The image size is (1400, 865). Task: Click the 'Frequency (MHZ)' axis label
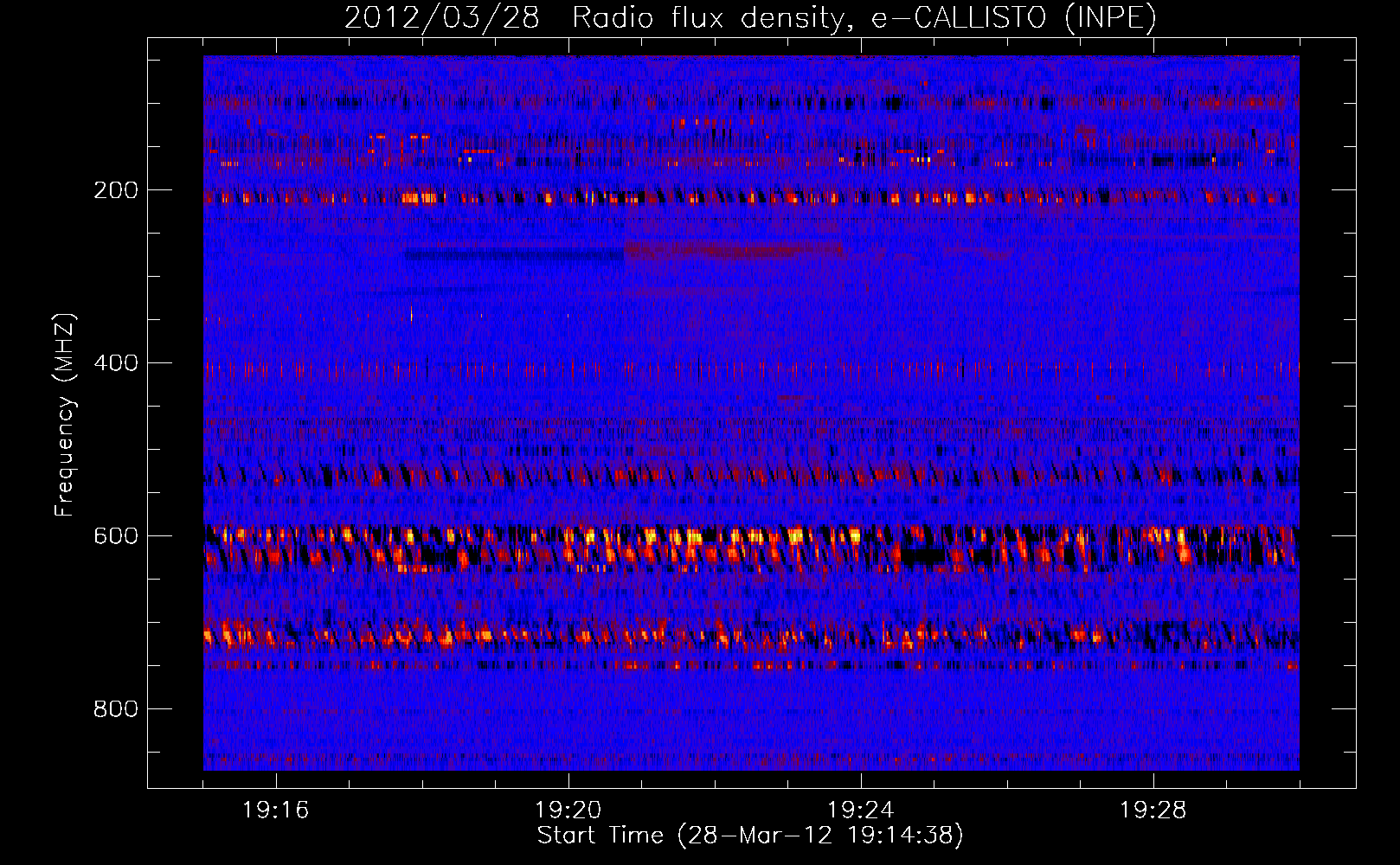pos(65,415)
